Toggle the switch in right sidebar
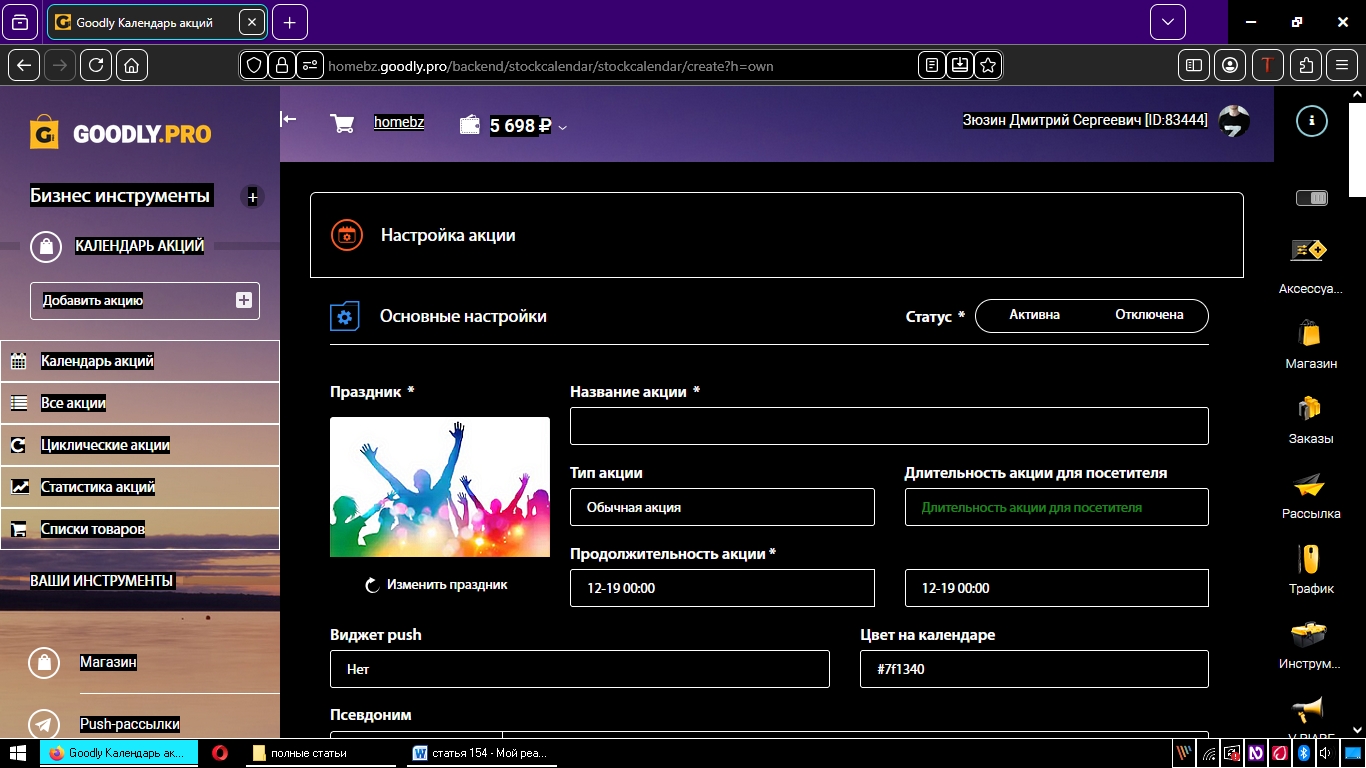The height and width of the screenshot is (768, 1366). (x=1311, y=198)
